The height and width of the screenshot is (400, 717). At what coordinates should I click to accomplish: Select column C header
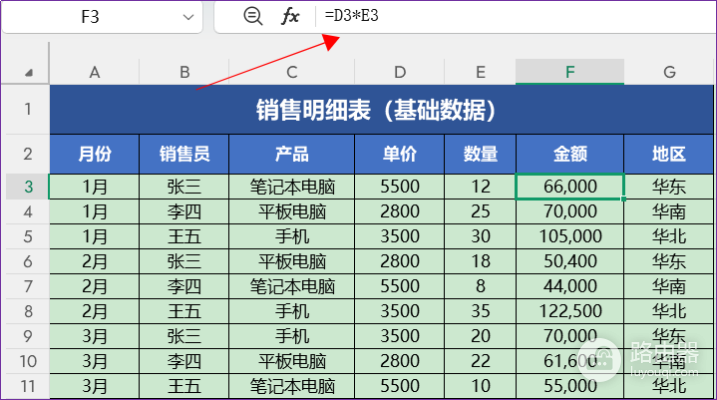(292, 72)
